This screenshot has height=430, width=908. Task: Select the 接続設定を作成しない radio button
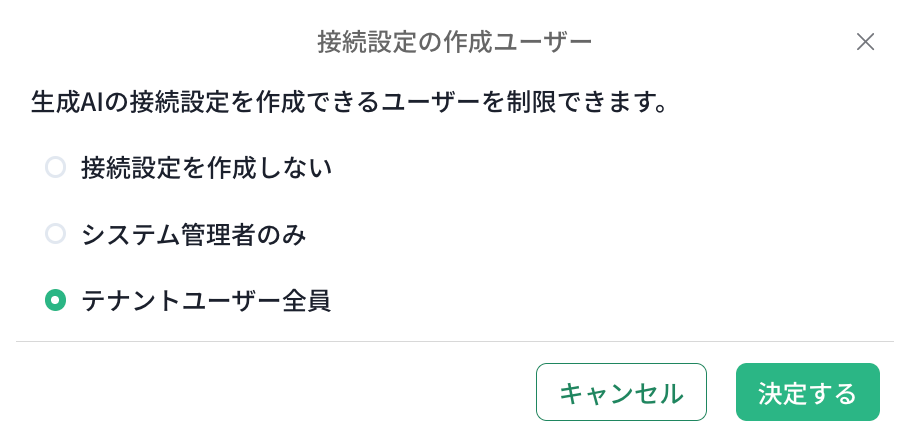click(x=56, y=167)
